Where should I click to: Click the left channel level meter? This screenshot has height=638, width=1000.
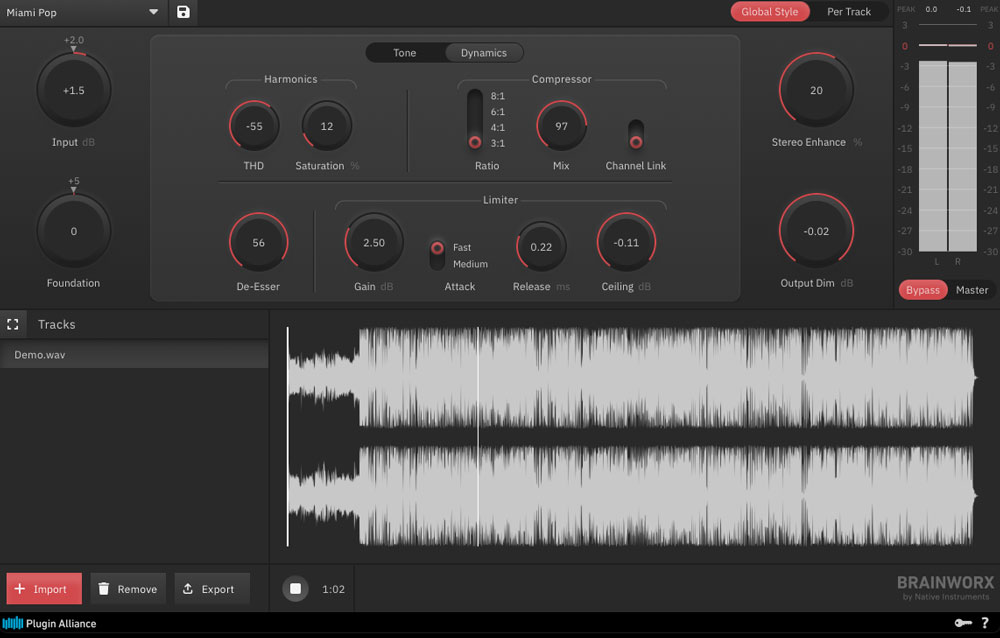click(x=932, y=156)
